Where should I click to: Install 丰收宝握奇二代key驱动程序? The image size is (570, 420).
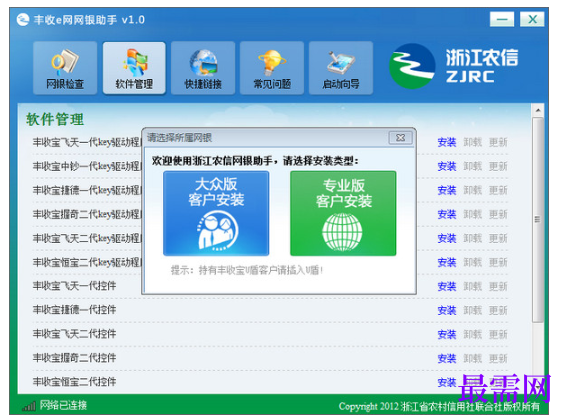(447, 214)
